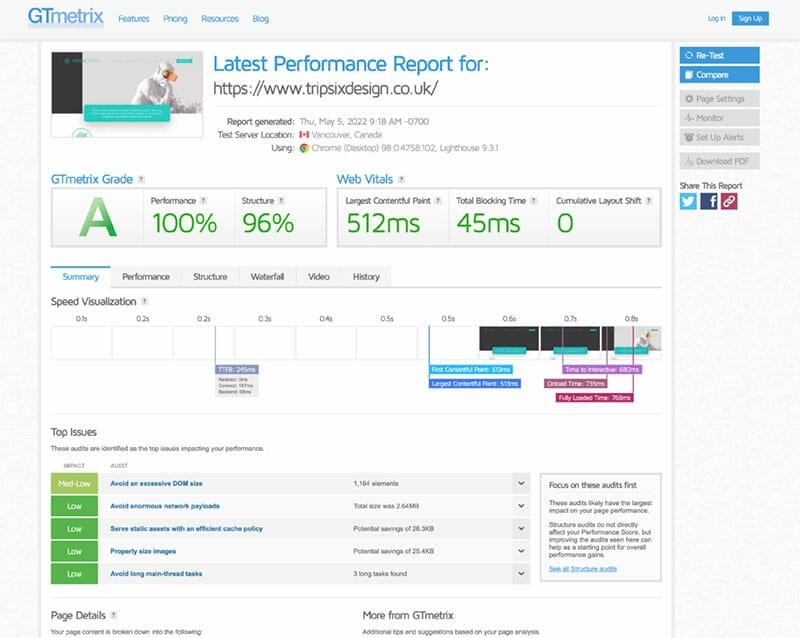Click help icon beside Web Vitals heading
The height and width of the screenshot is (638, 800).
[x=403, y=180]
